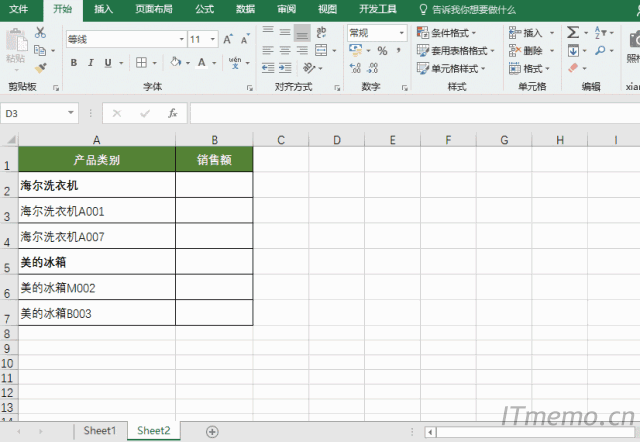Screen dimensions: 640x442
Task: Select cell A2 containing 海尔洗衣机
Action: tap(96, 185)
